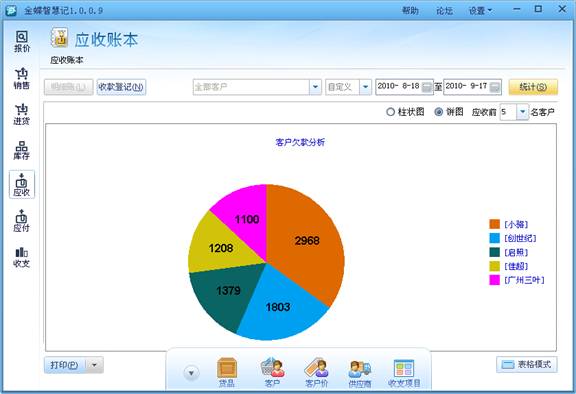Open the 收支项目 items shortcut
Viewport: 576px width, 394px height.
[404, 372]
